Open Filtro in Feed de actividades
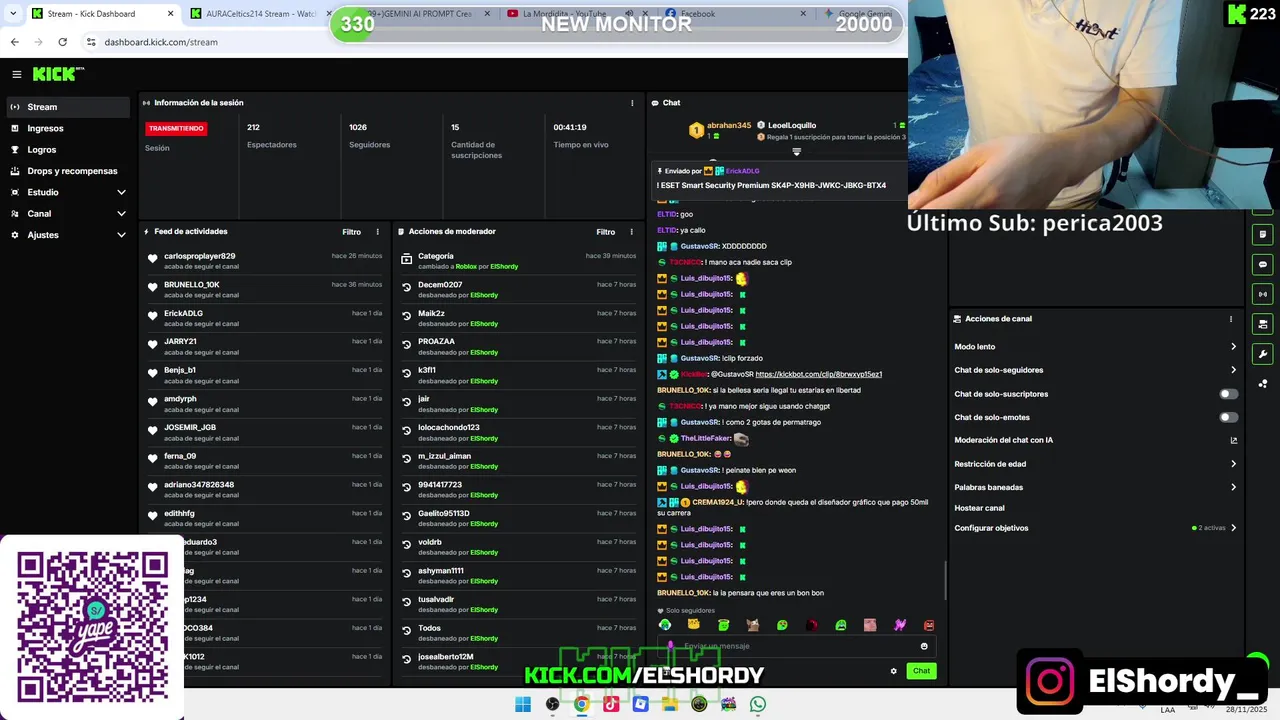Image resolution: width=1280 pixels, height=720 pixels. [x=351, y=232]
